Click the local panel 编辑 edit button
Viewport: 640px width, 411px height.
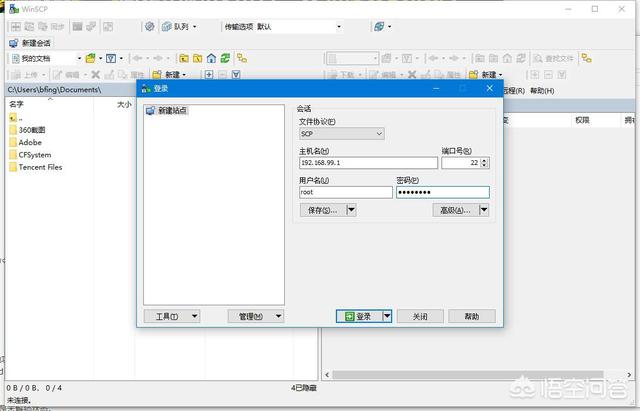coord(67,75)
